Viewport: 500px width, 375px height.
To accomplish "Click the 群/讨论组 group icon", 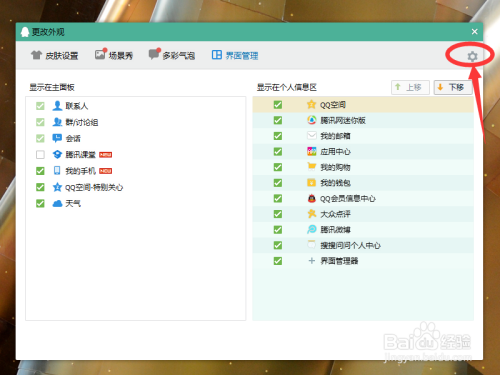I will point(57,122).
